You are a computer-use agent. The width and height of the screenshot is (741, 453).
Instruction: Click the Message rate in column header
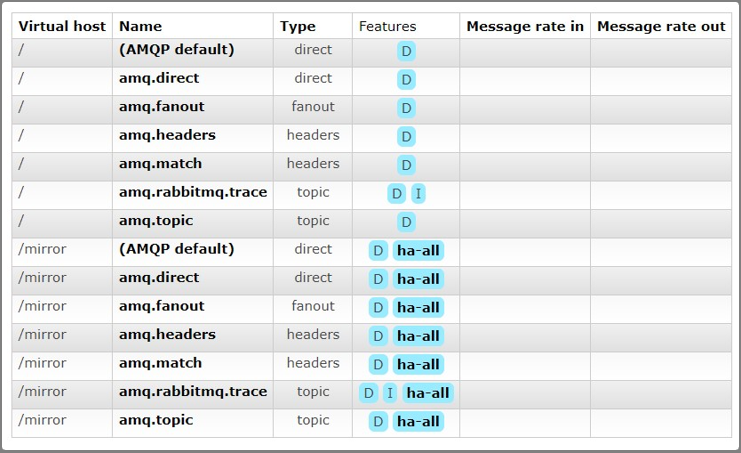(x=525, y=26)
